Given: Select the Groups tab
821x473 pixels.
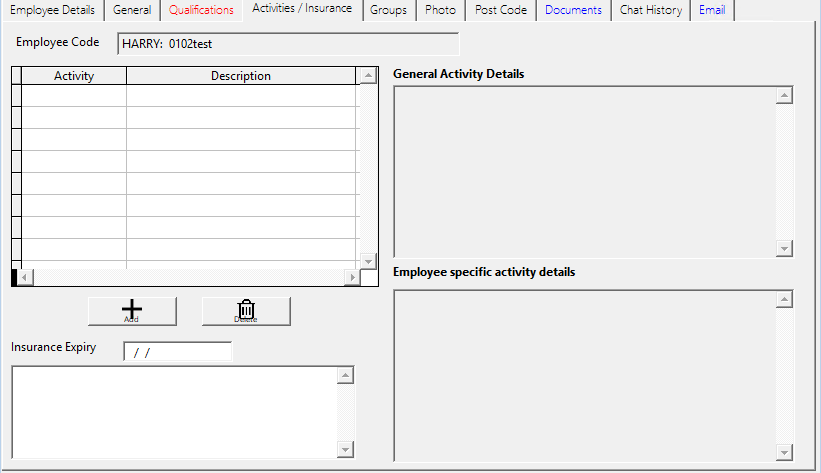Looking at the screenshot, I should click(x=387, y=10).
